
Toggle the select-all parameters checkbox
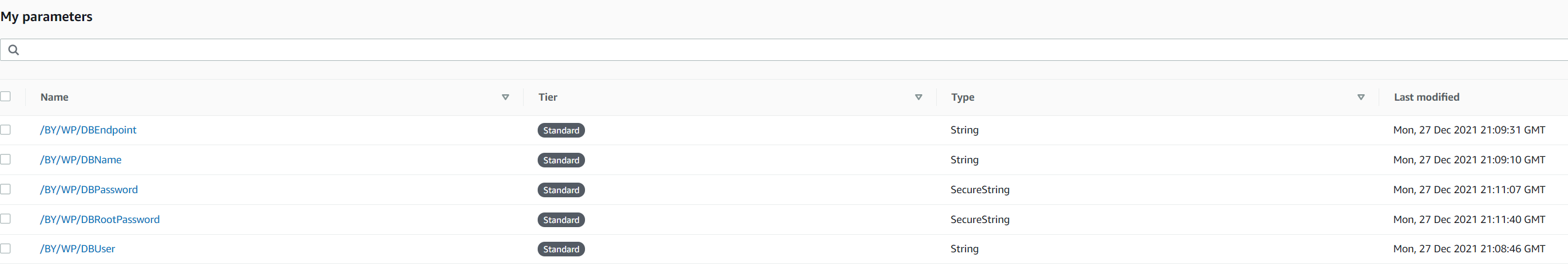(x=5, y=97)
